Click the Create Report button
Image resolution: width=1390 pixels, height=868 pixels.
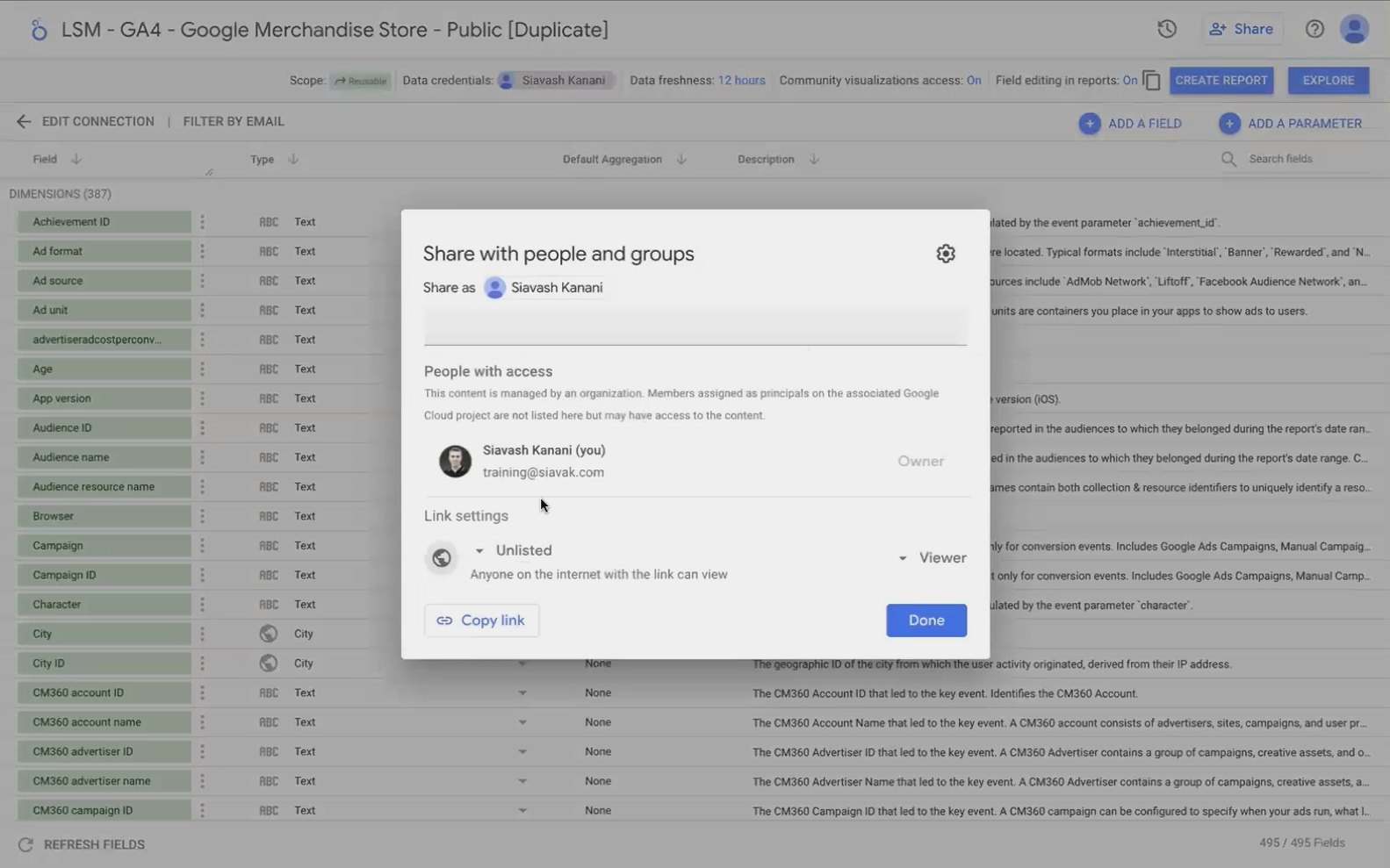tap(1221, 81)
